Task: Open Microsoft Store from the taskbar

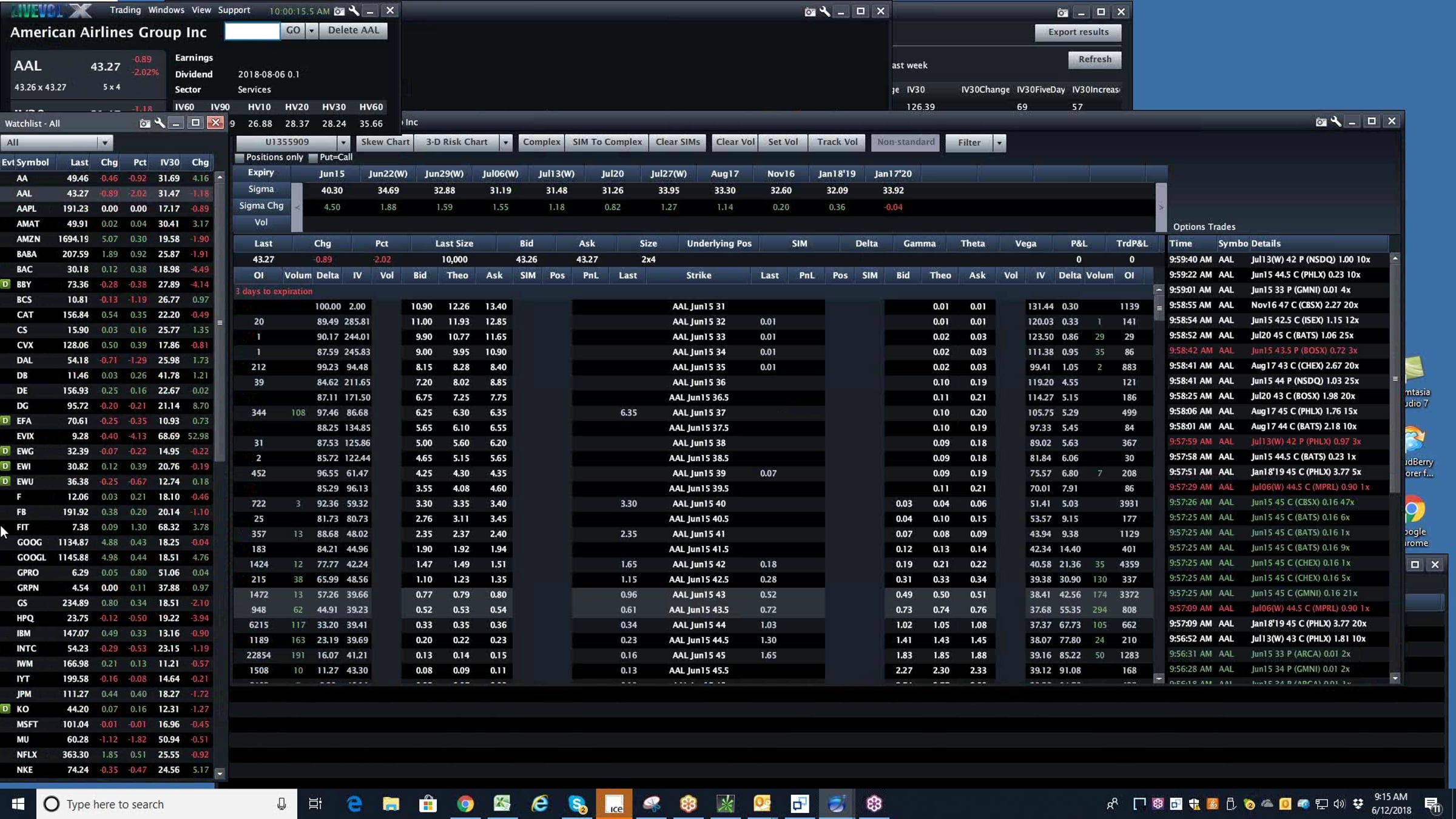Action: (428, 804)
